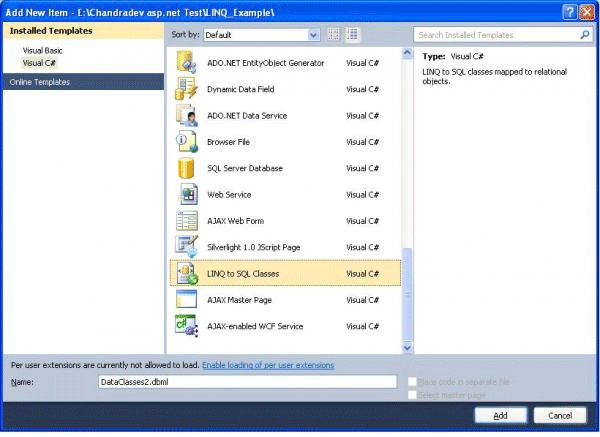Select Visual C# under Installed Templates
This screenshot has width=600, height=437.
pyautogui.click(x=39, y=63)
